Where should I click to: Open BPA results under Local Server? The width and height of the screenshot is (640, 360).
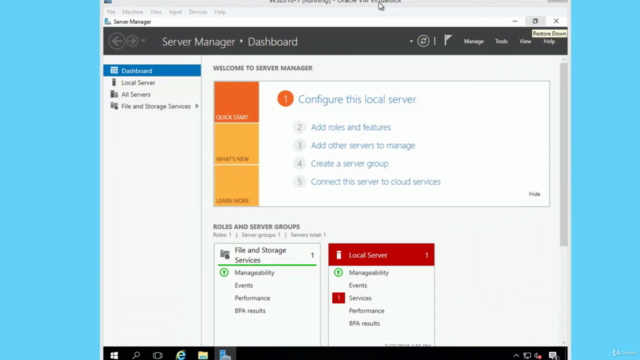tap(364, 323)
